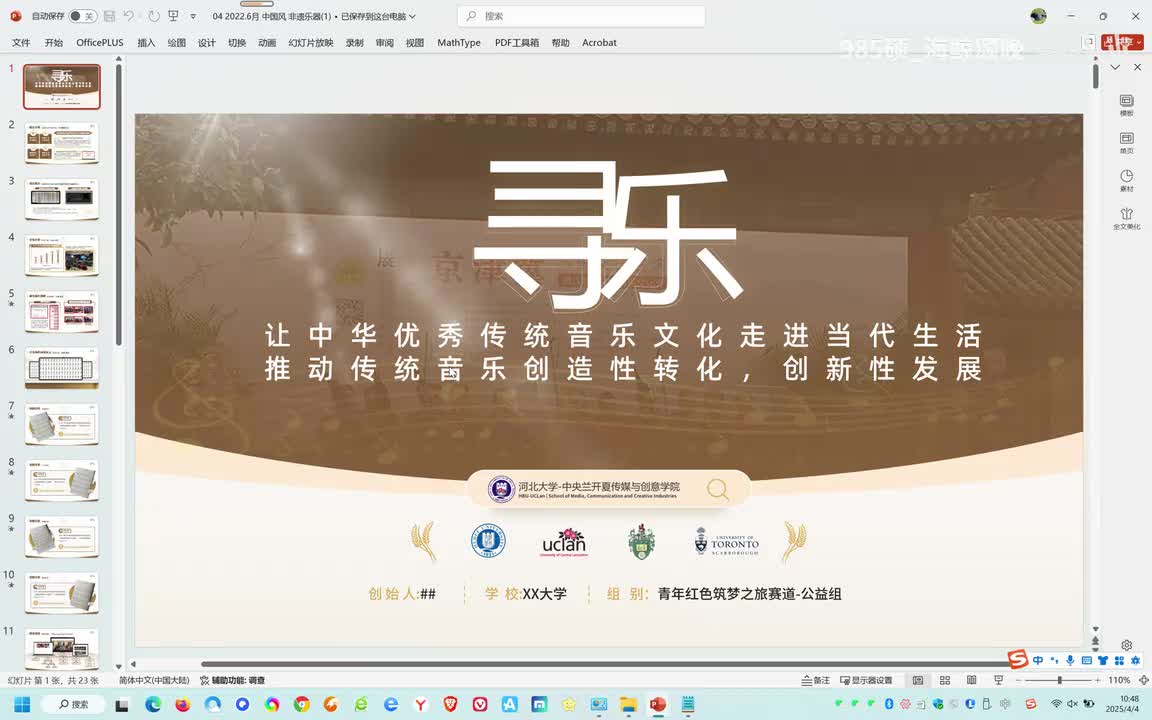Screen dimensions: 1152x720
Task: Open the MathType tab
Action: click(459, 43)
